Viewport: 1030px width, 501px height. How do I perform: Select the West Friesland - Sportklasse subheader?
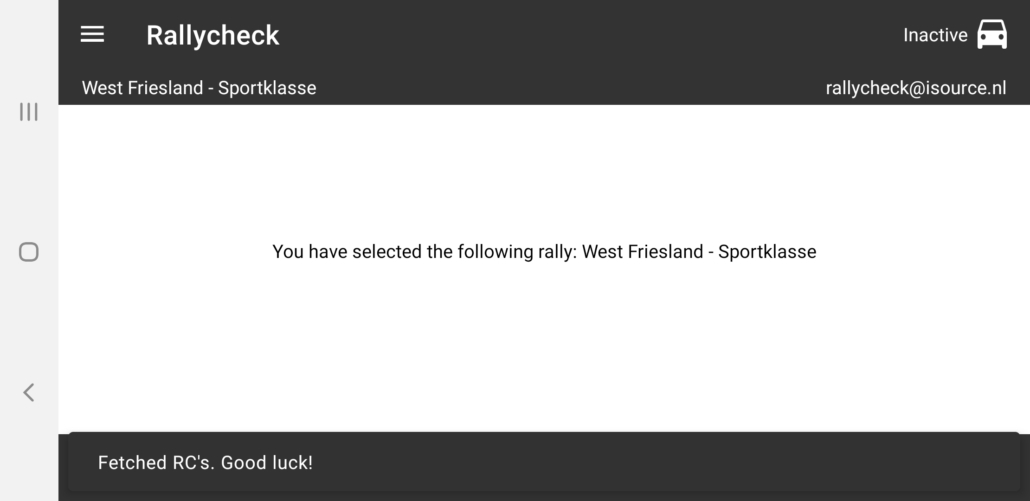(x=199, y=88)
